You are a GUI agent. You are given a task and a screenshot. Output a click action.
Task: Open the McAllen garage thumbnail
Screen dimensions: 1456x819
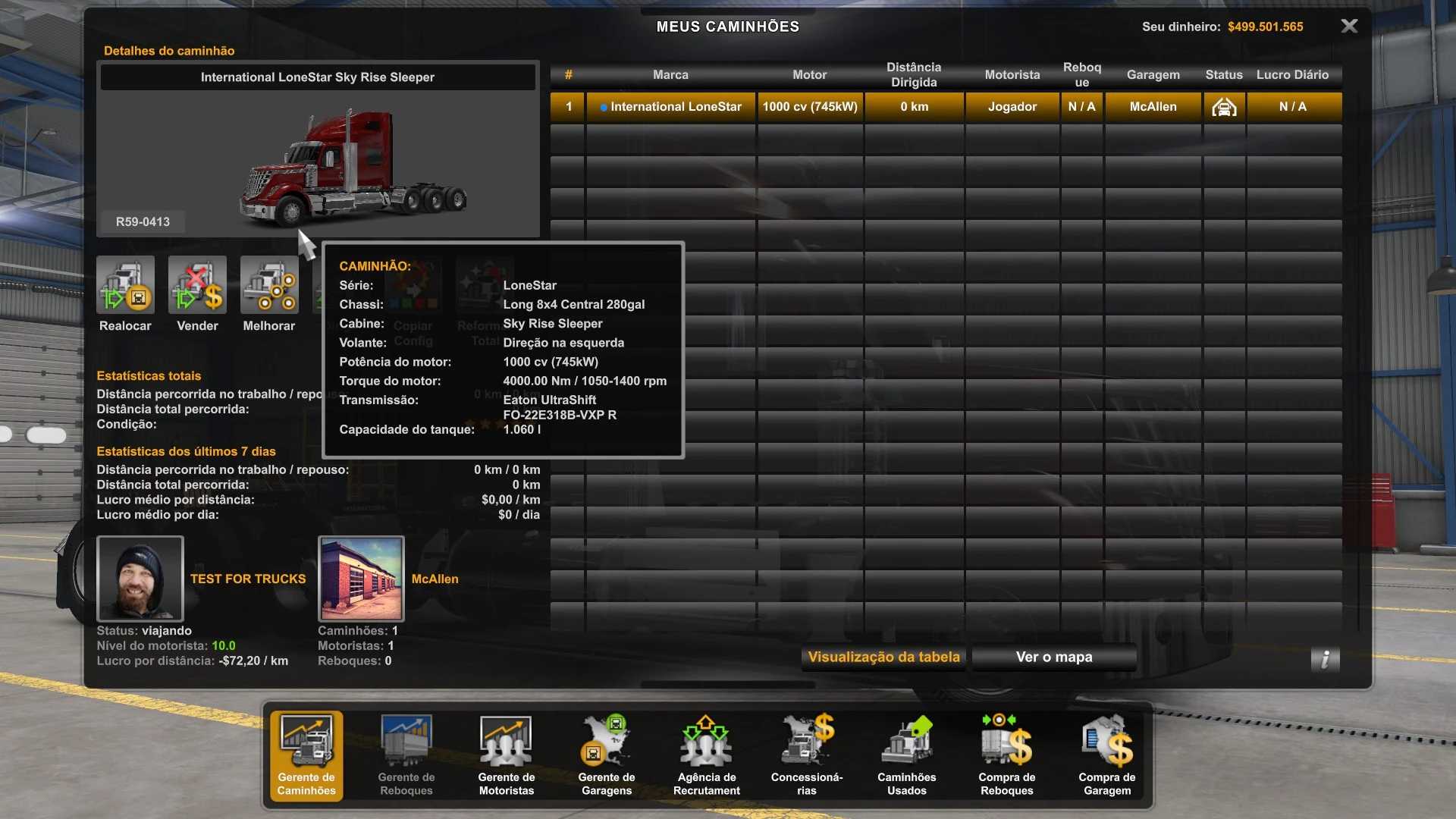[x=361, y=579]
